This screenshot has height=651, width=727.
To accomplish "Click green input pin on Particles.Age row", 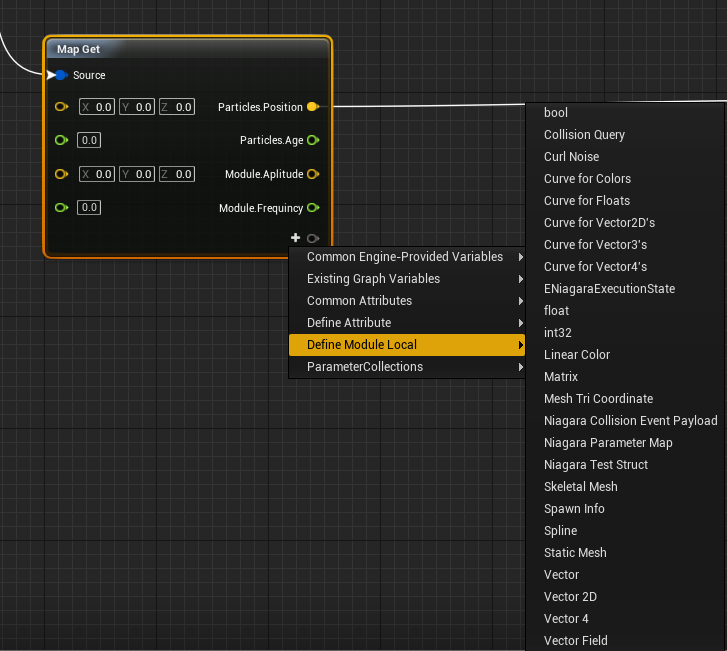I will [61, 140].
